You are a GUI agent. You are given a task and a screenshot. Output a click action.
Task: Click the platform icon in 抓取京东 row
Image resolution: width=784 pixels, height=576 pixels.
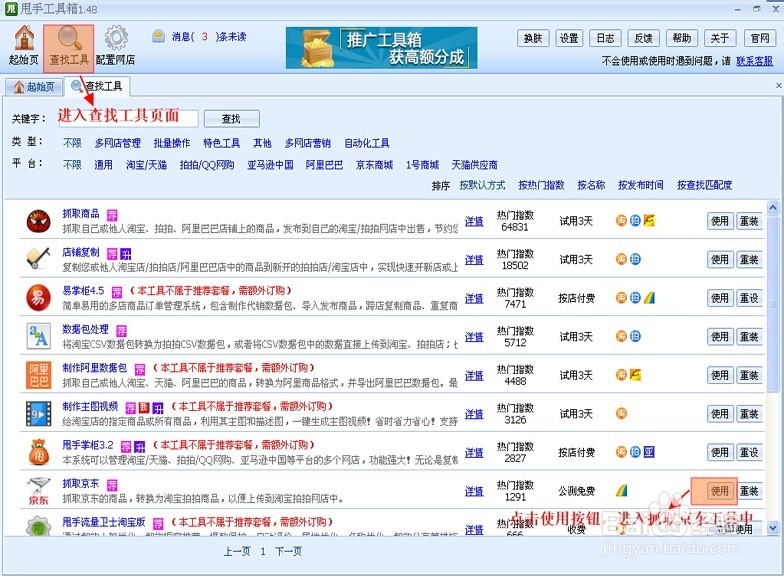pyautogui.click(x=622, y=490)
